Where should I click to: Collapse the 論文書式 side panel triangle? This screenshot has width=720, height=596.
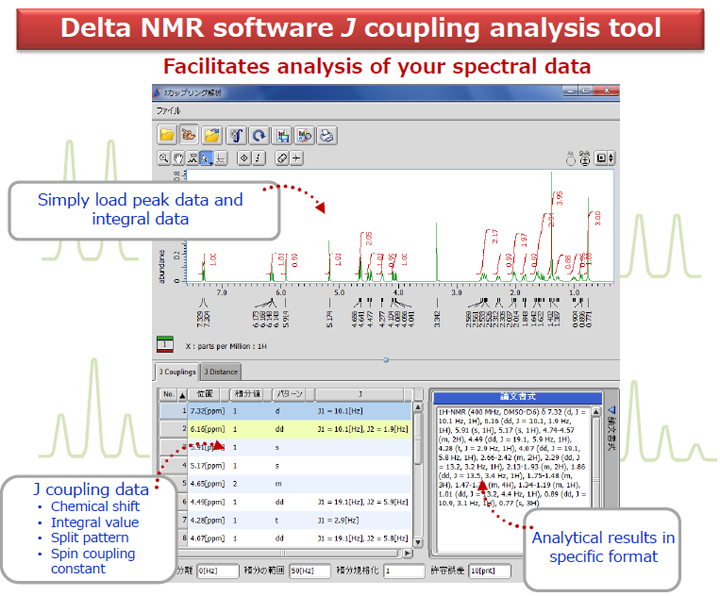click(611, 409)
